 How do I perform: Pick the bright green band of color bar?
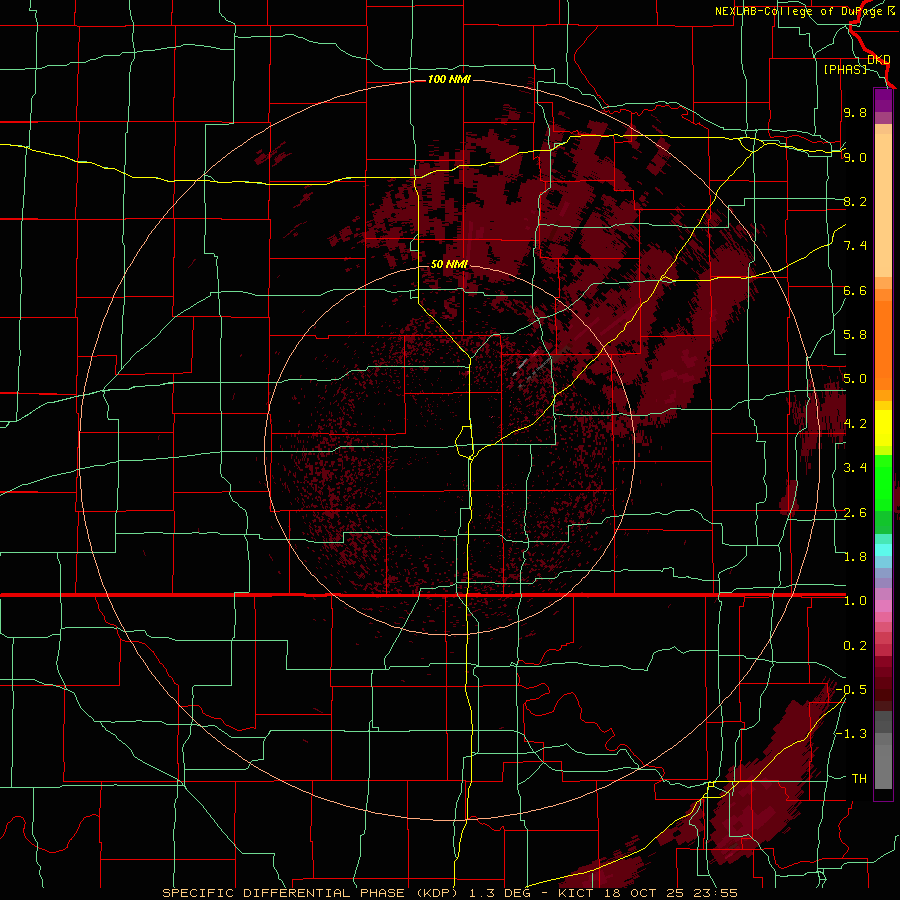pos(883,482)
